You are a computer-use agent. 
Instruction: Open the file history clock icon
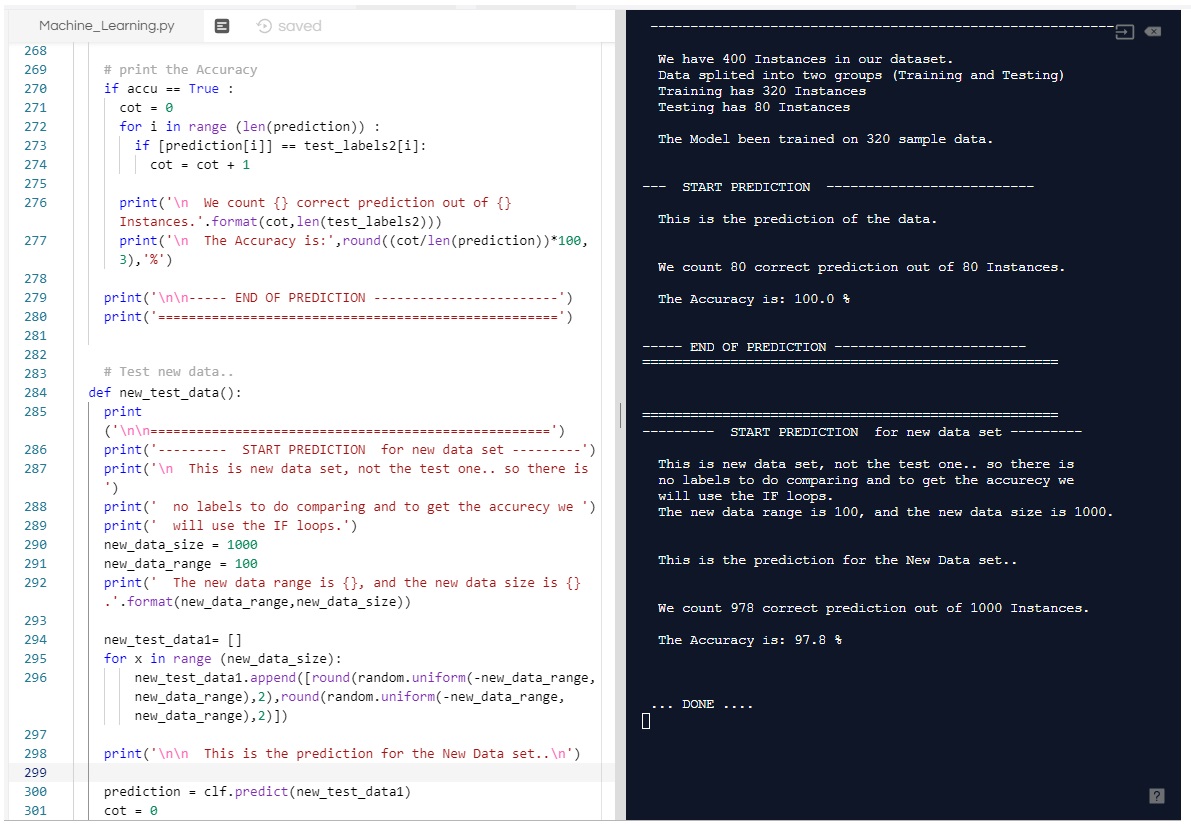[x=264, y=26]
